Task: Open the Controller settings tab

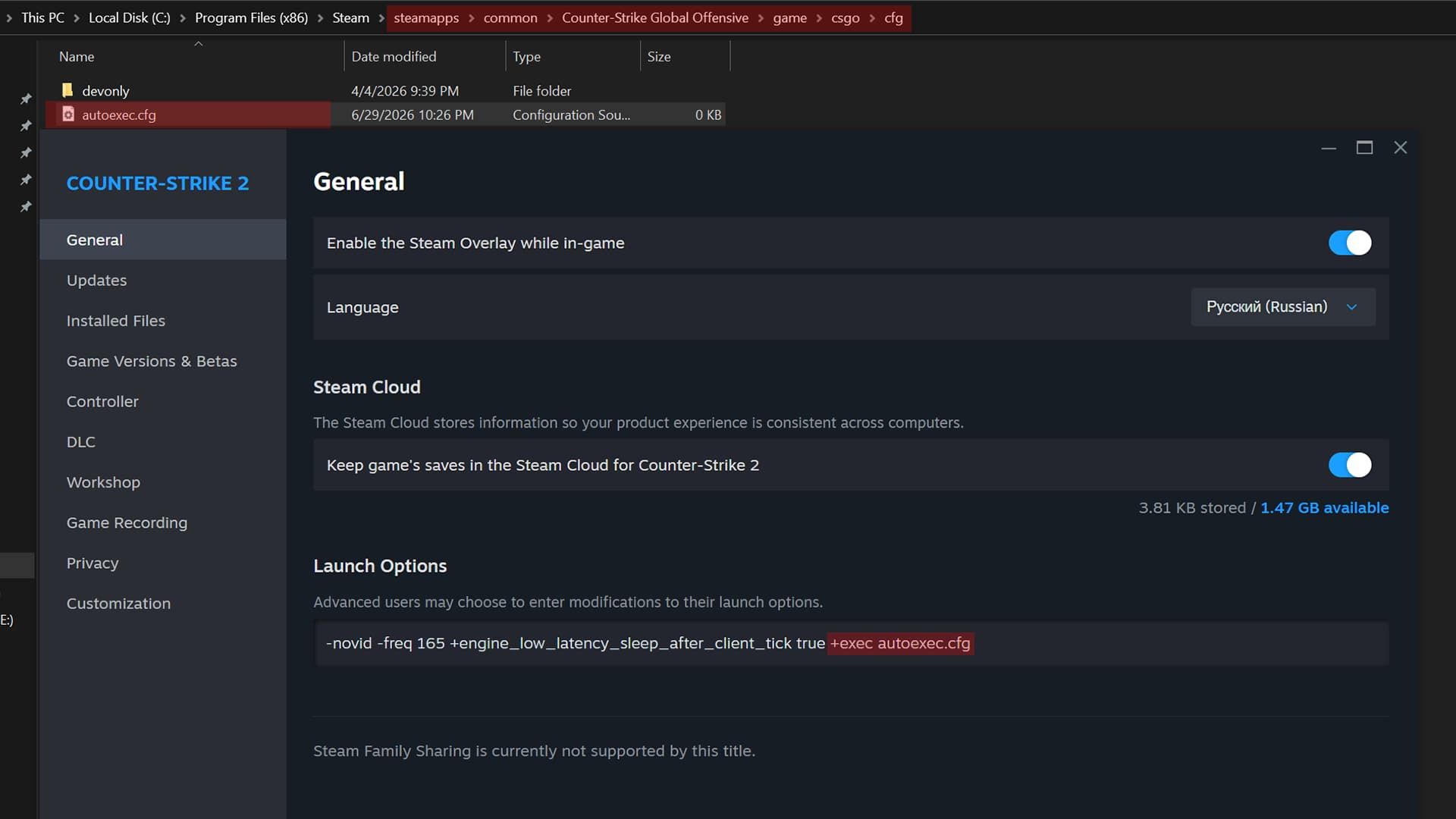Action: [x=163, y=401]
